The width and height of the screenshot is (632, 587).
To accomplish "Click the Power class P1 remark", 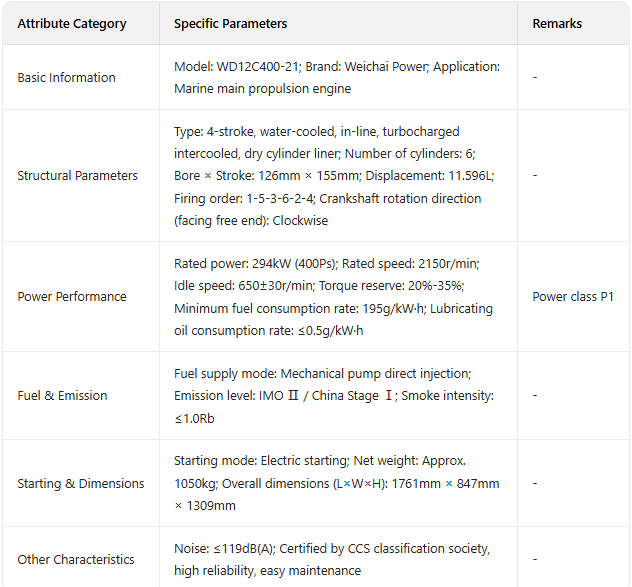I will pyautogui.click(x=573, y=296).
